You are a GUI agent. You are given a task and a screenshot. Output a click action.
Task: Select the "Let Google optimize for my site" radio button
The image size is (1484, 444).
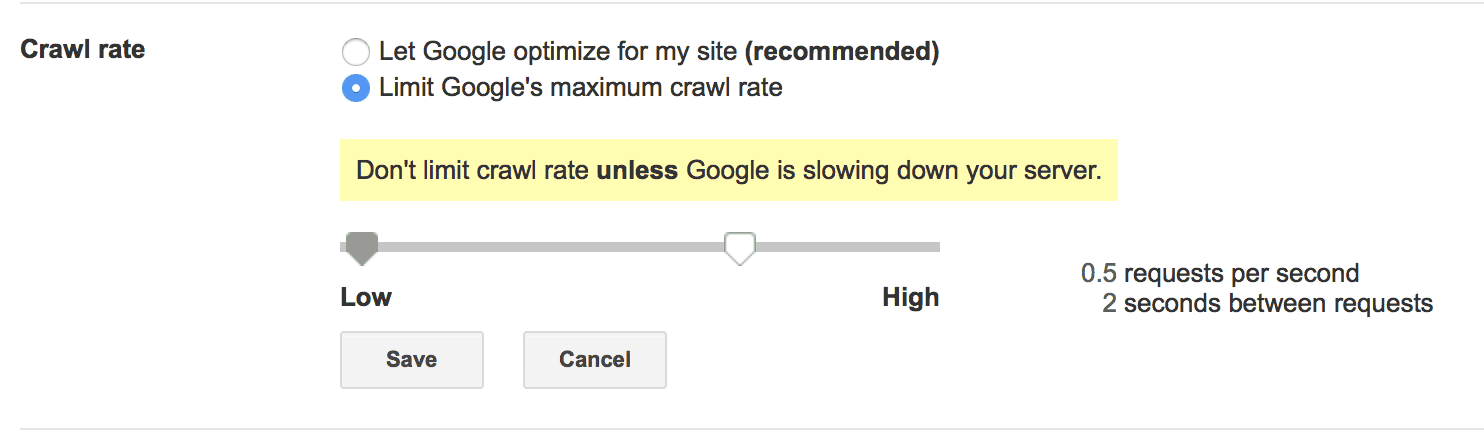355,51
